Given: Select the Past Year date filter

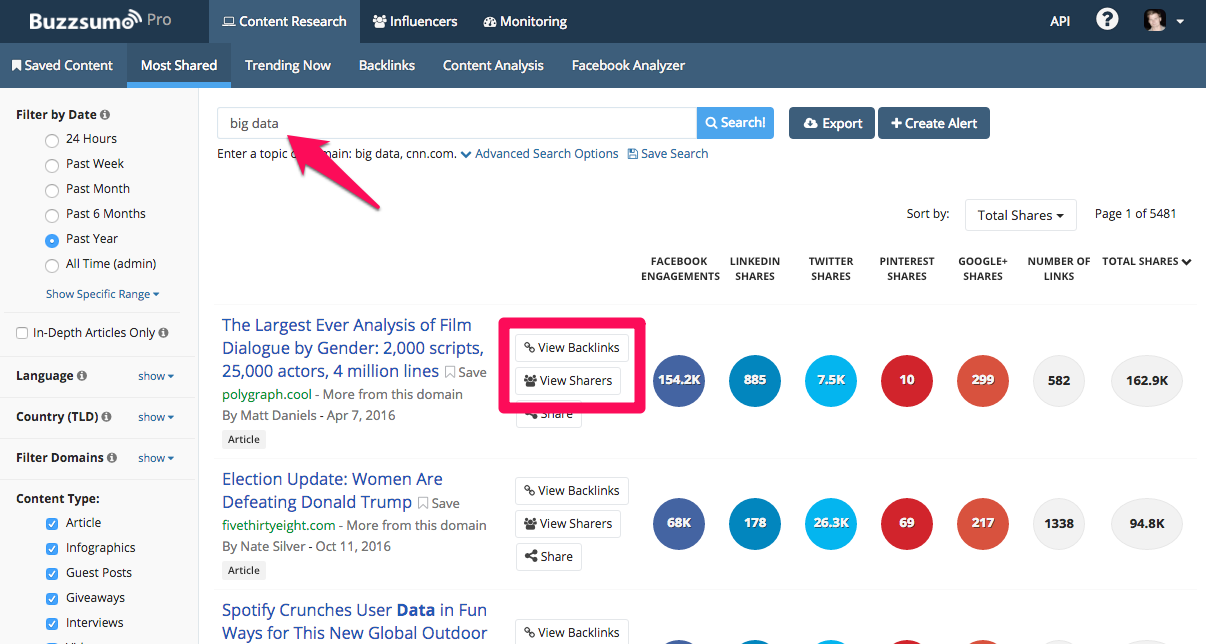Looking at the screenshot, I should (52, 240).
